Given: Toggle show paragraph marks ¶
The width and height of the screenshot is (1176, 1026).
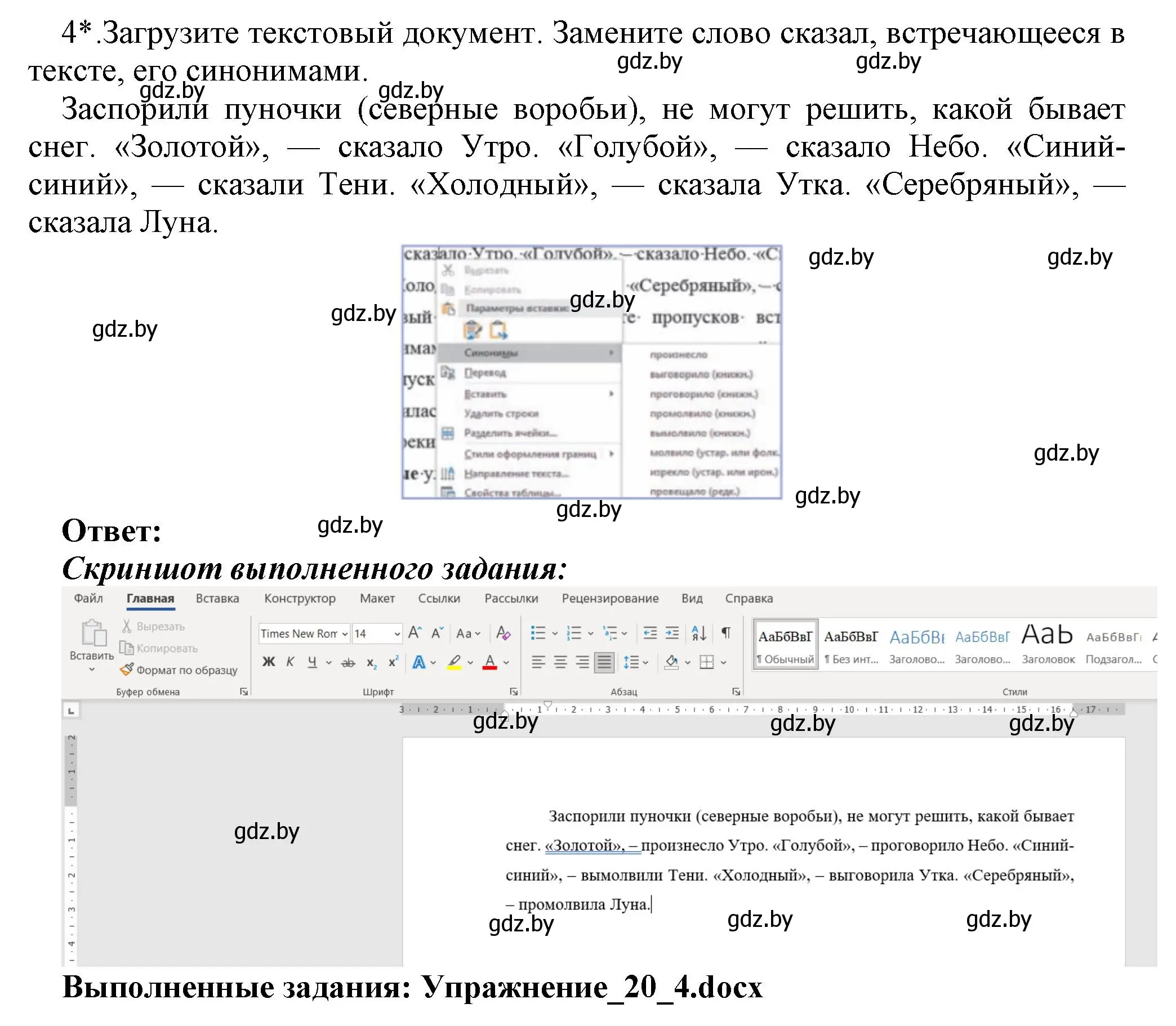Looking at the screenshot, I should pos(725,634).
